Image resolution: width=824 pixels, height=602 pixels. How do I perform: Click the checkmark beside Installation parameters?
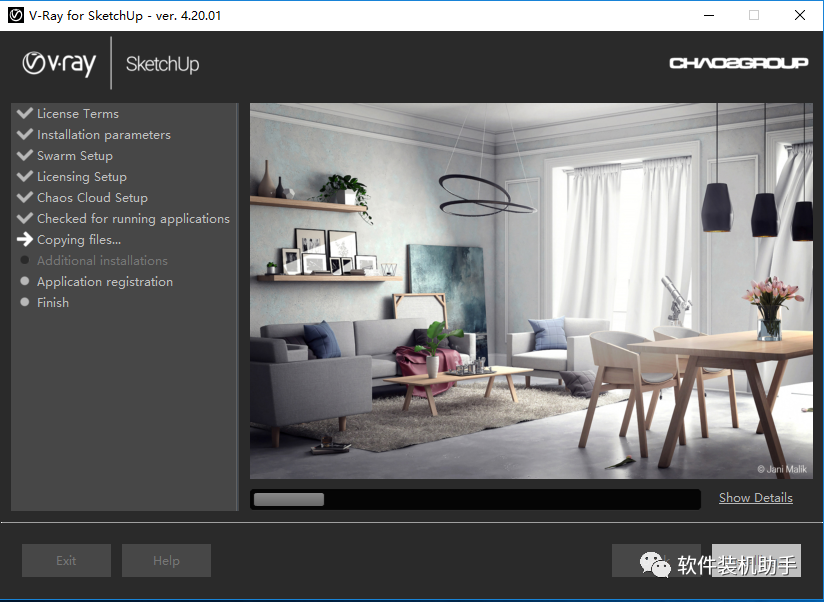click(x=25, y=134)
